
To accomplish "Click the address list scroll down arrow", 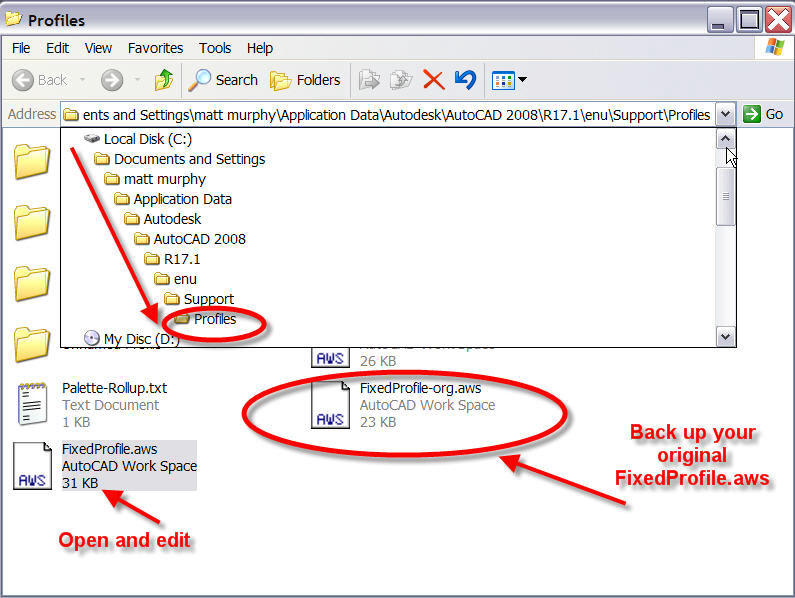I will pyautogui.click(x=726, y=336).
